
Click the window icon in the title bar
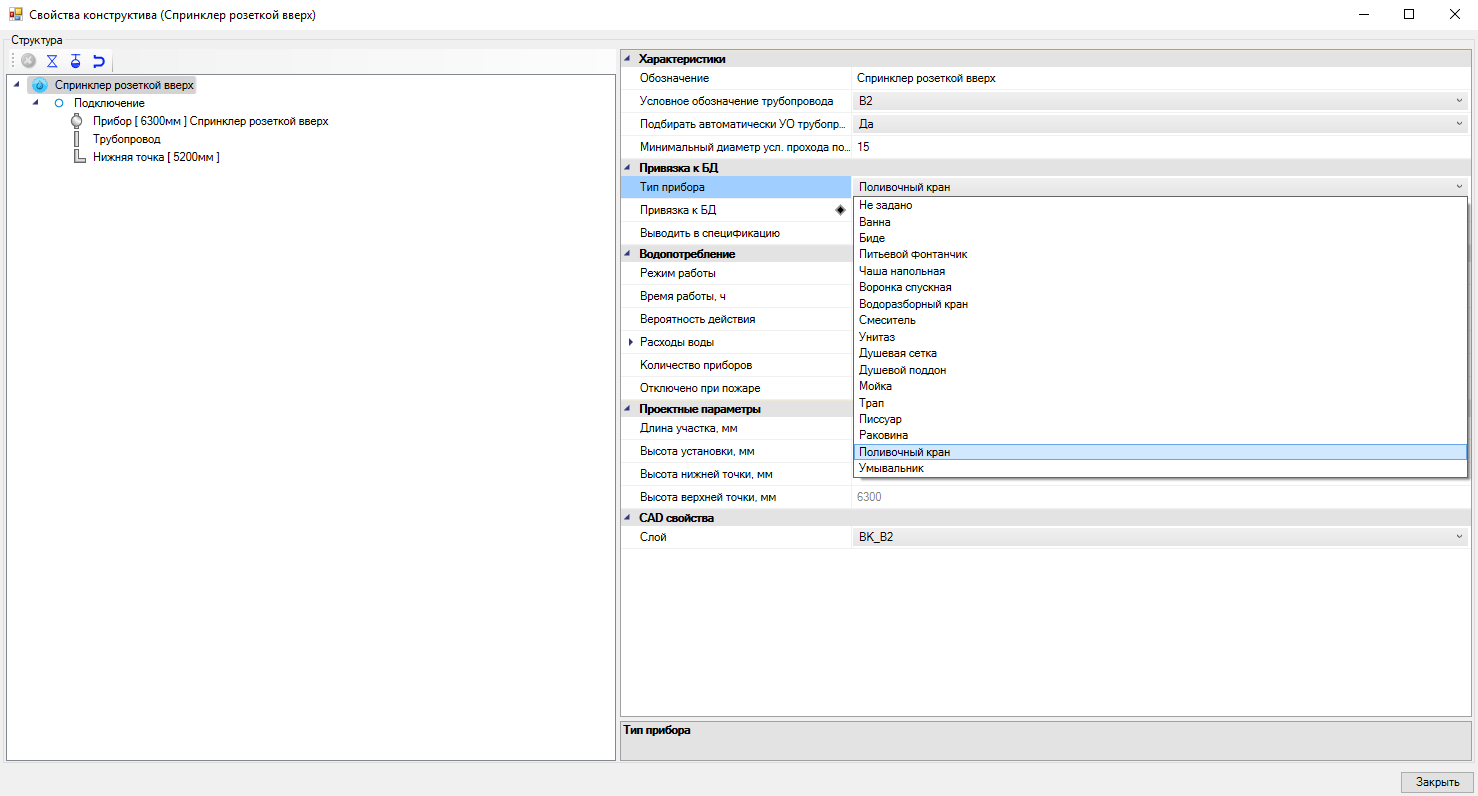coord(15,15)
